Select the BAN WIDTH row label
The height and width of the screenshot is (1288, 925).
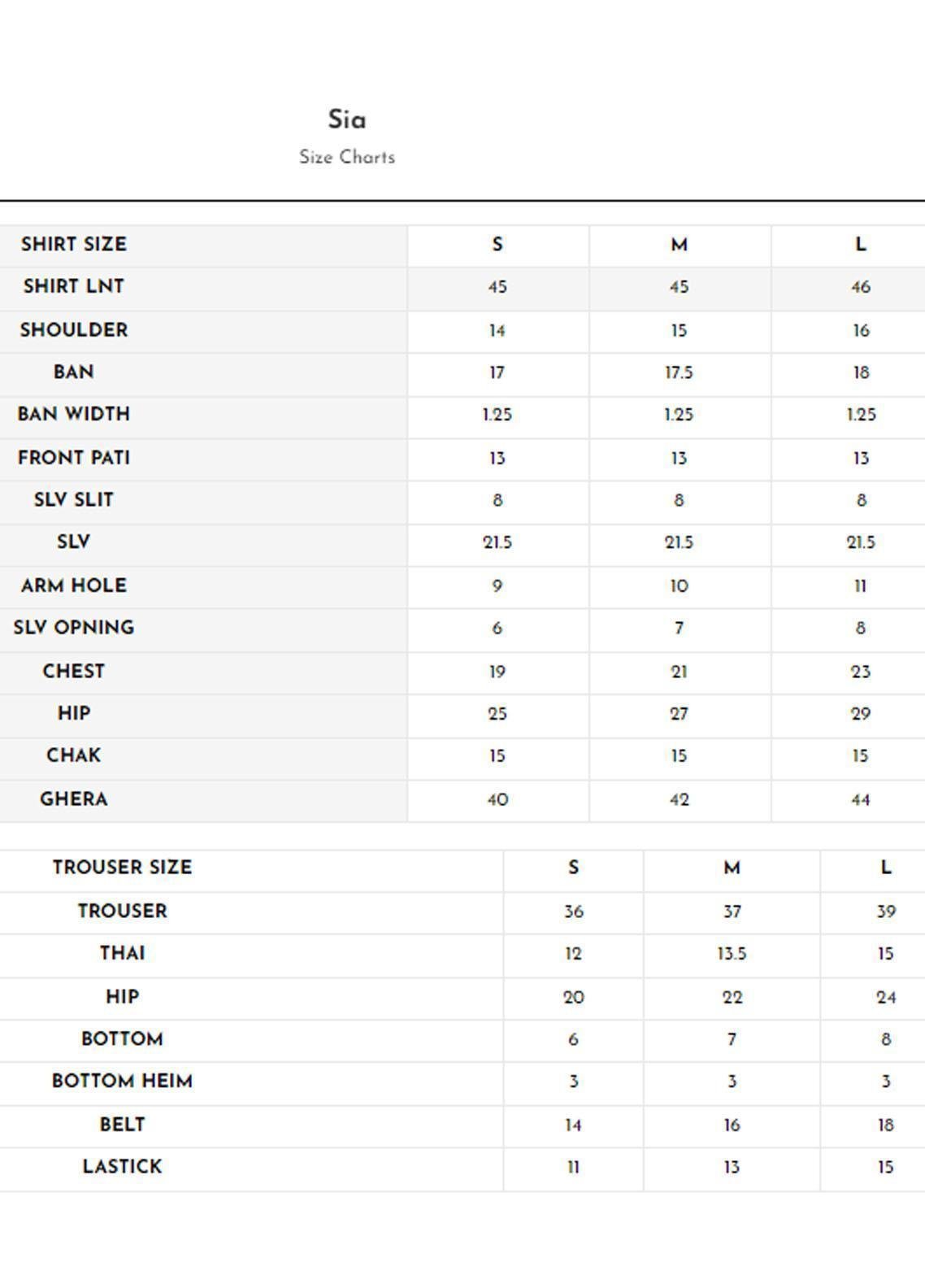click(74, 414)
